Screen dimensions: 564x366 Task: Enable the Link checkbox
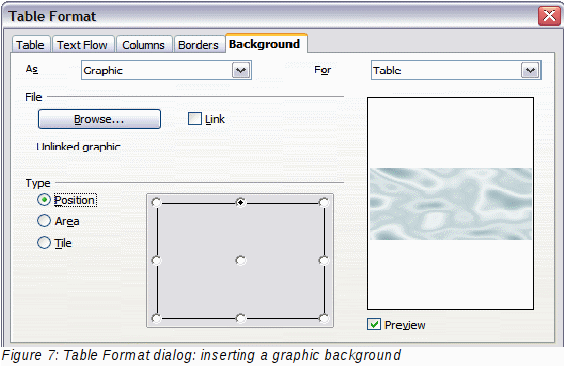pyautogui.click(x=195, y=119)
